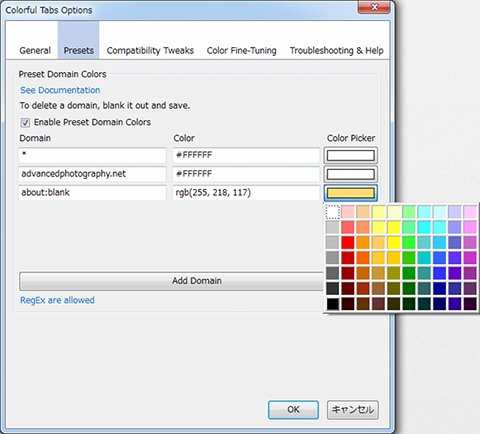Click the RegEx are allowed link

(57, 300)
